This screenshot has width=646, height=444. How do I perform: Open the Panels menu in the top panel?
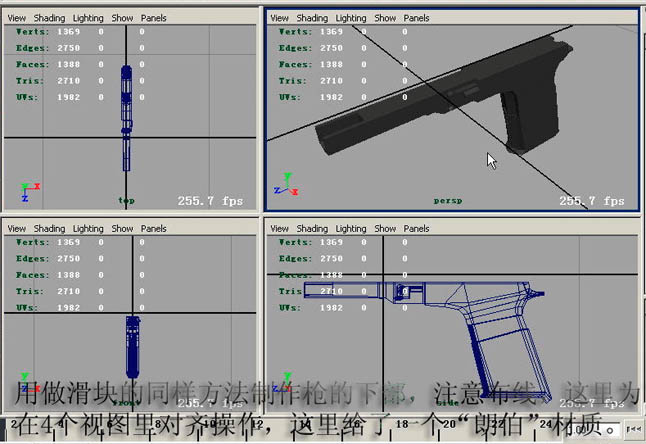[154, 18]
